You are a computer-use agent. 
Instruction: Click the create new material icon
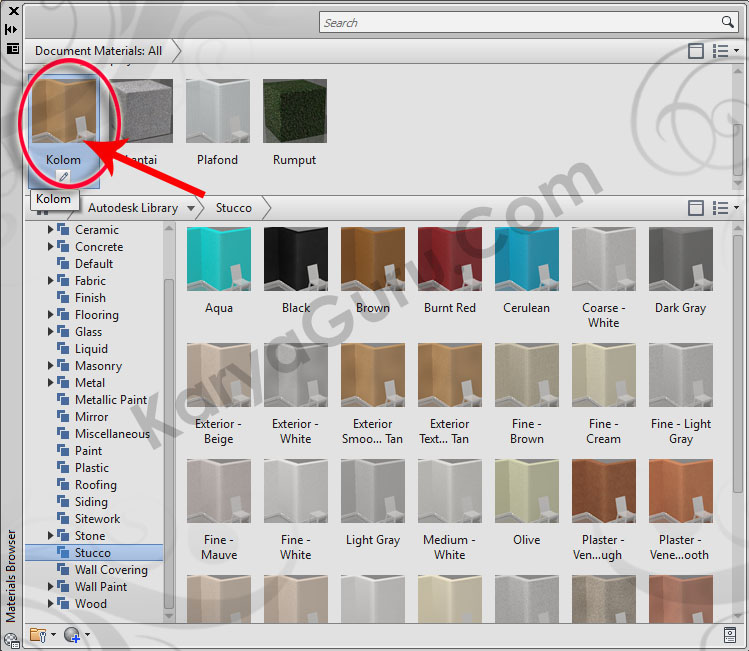point(72,634)
